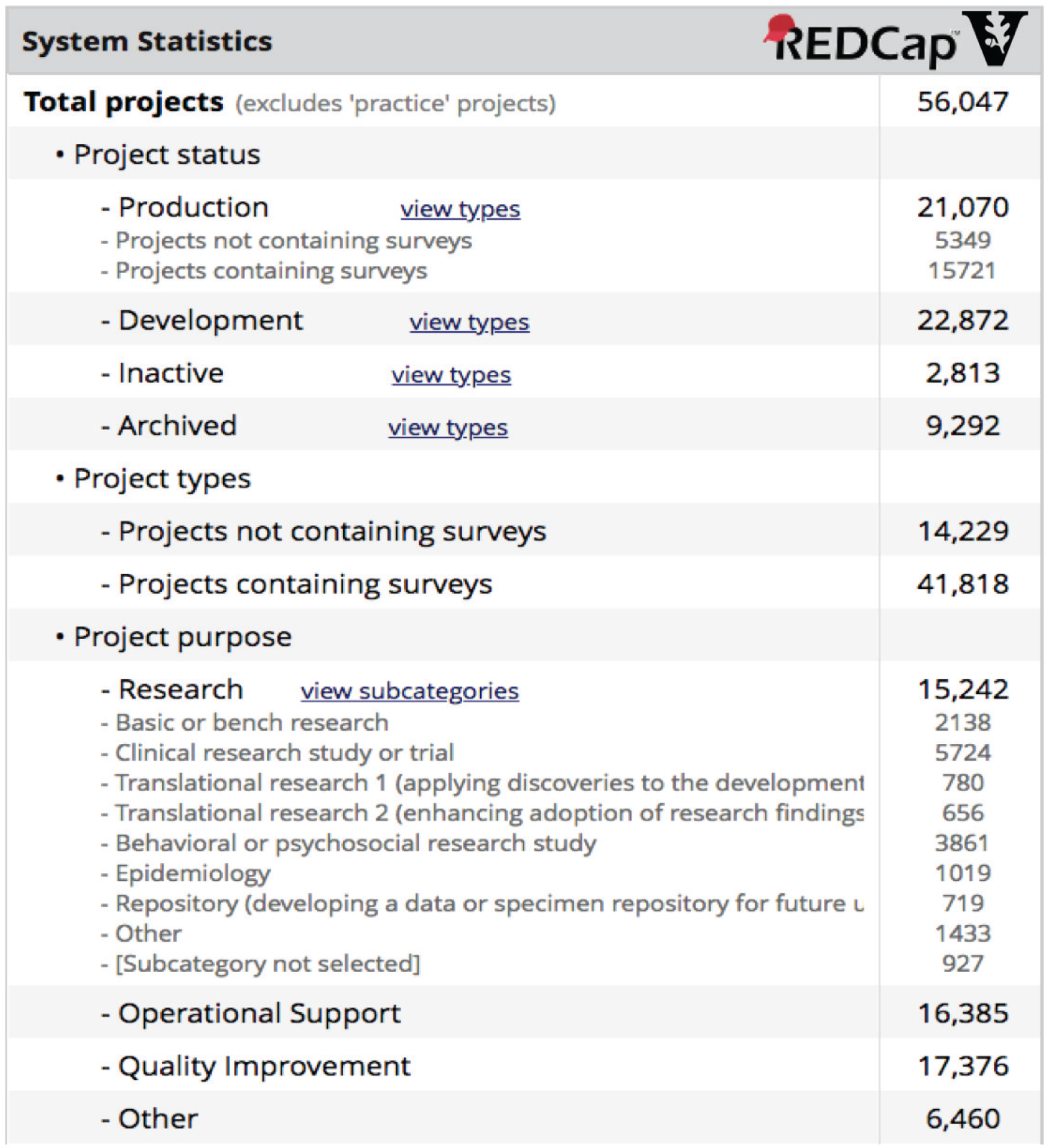Open view types link for Development
The width and height of the screenshot is (1050, 1148).
(469, 322)
